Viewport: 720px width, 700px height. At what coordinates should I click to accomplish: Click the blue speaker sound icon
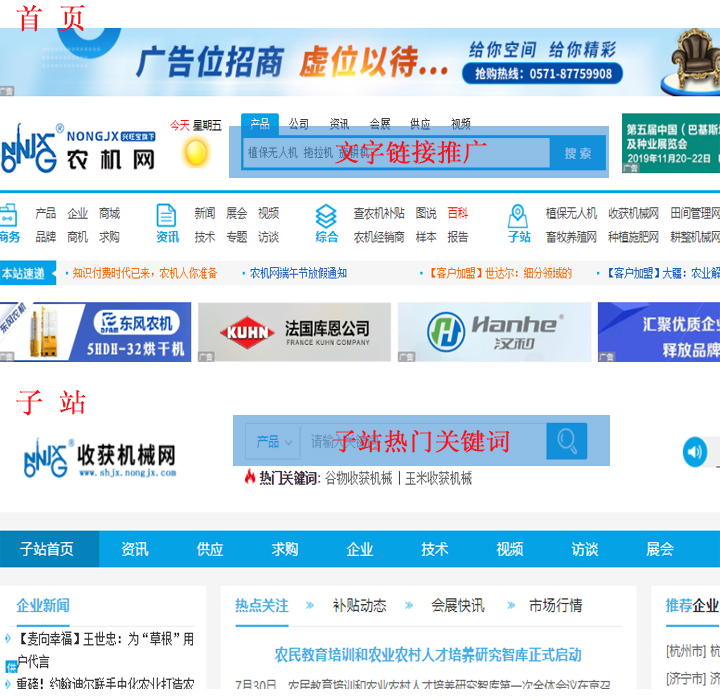pos(694,452)
